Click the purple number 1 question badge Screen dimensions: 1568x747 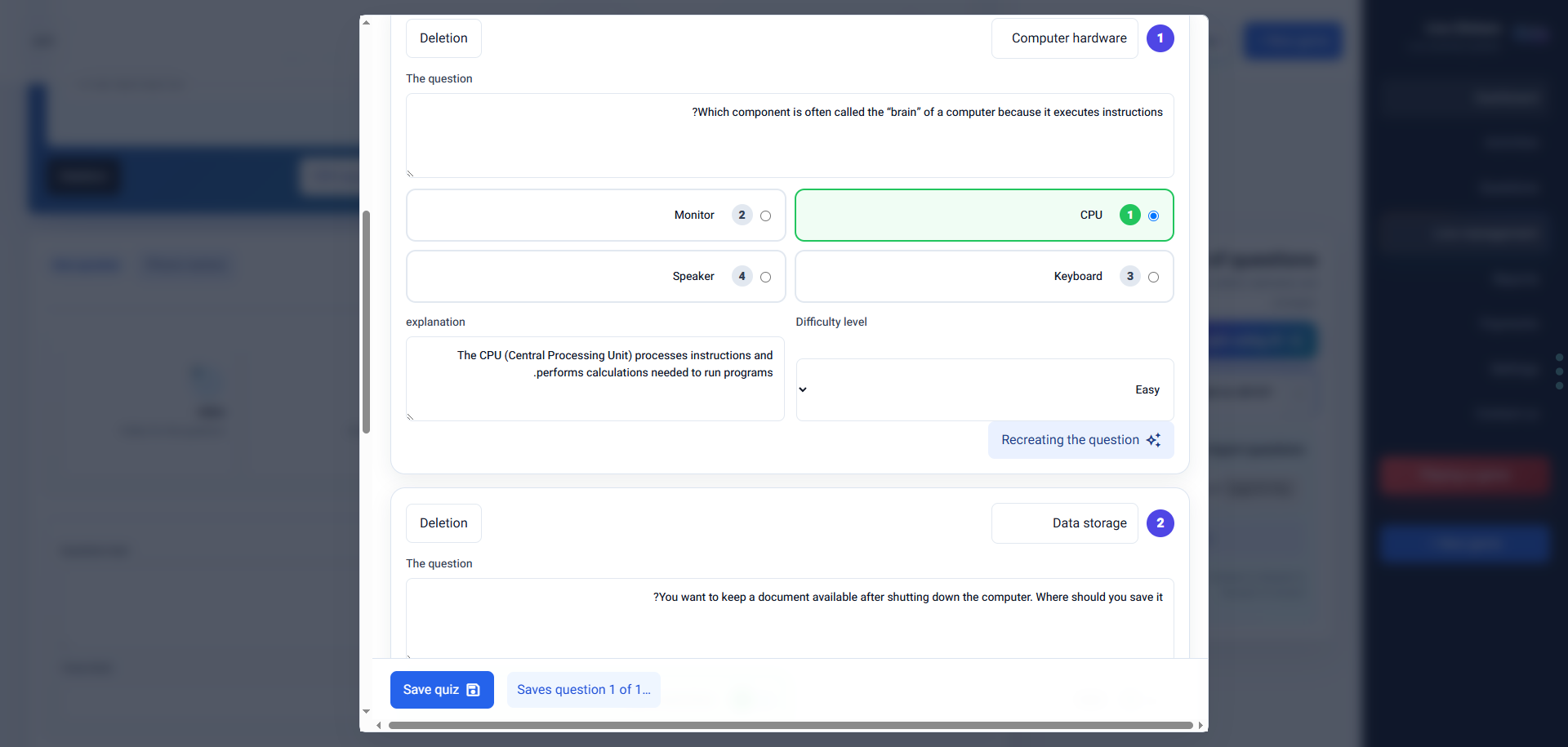point(1160,38)
